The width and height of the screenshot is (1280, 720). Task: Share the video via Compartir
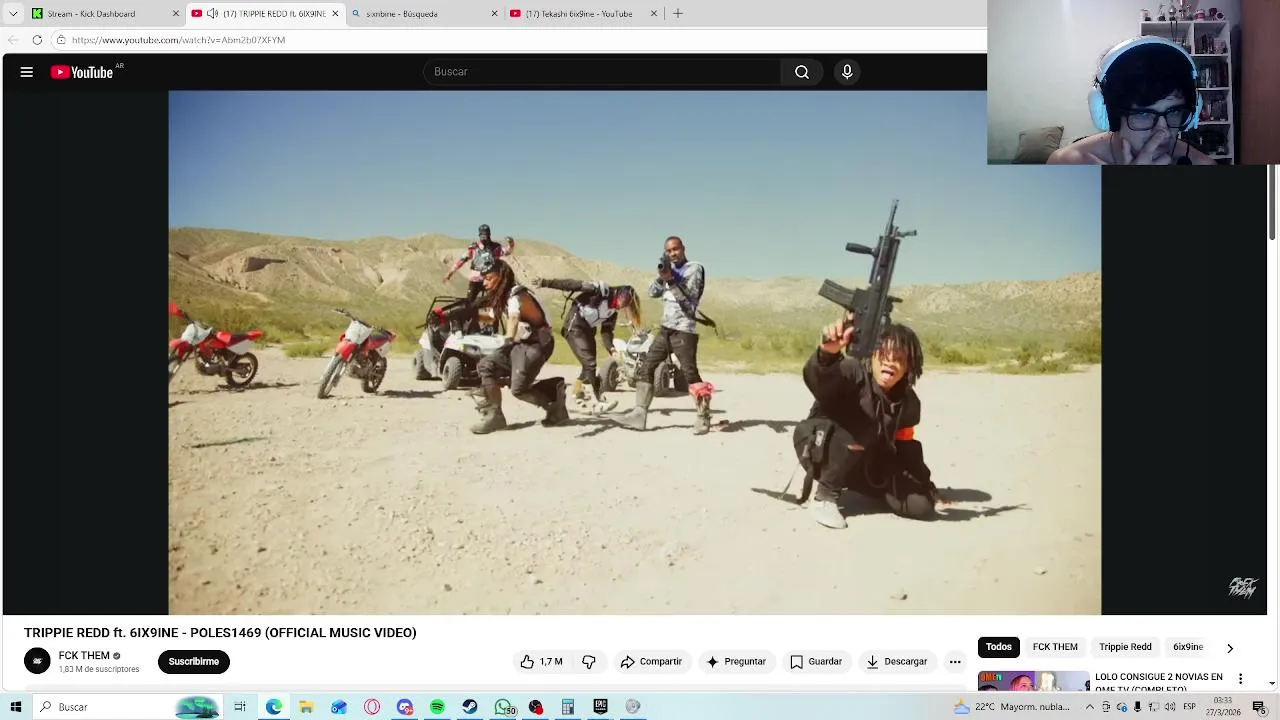(x=651, y=662)
